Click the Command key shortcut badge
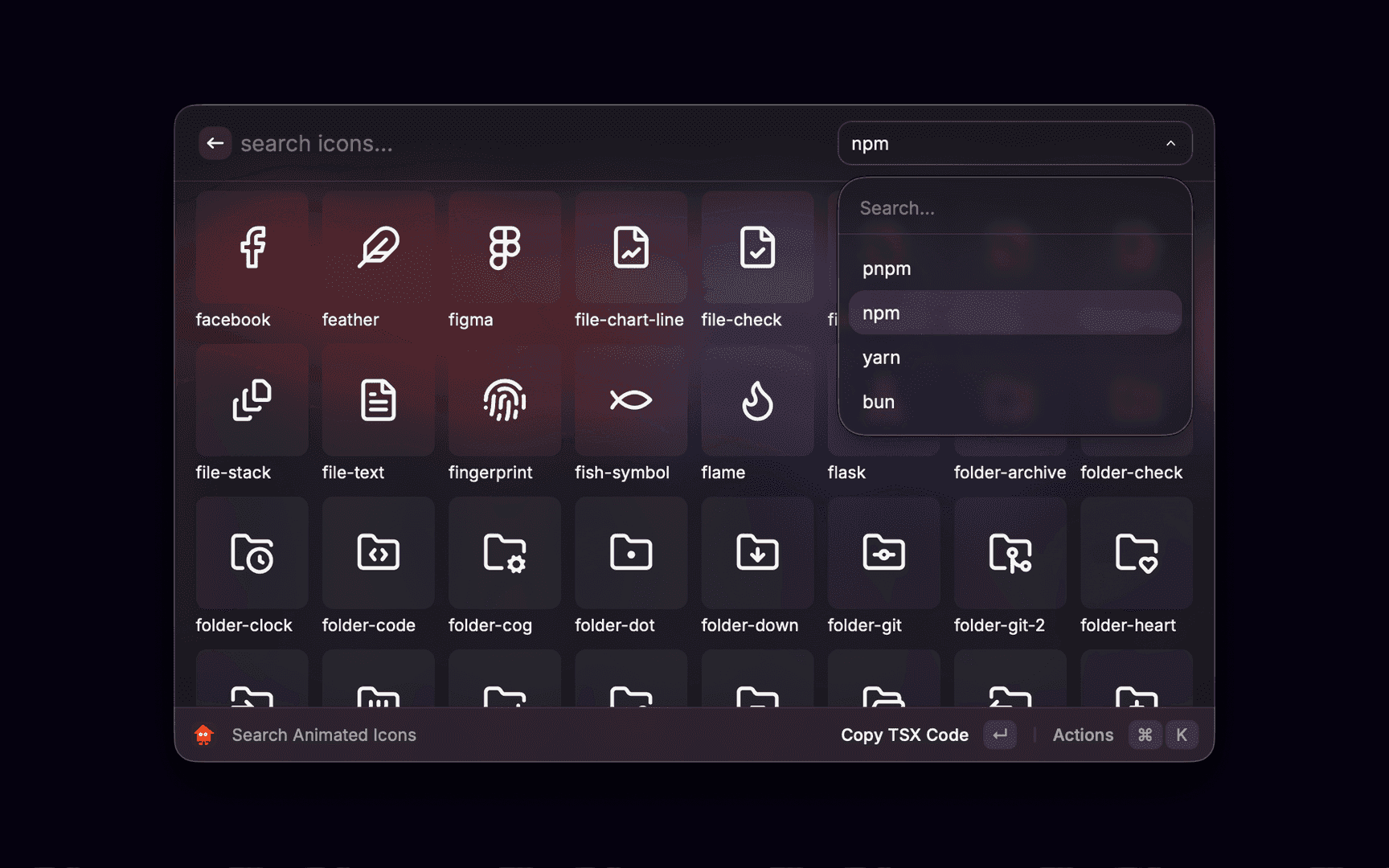The width and height of the screenshot is (1389, 868). [x=1145, y=735]
